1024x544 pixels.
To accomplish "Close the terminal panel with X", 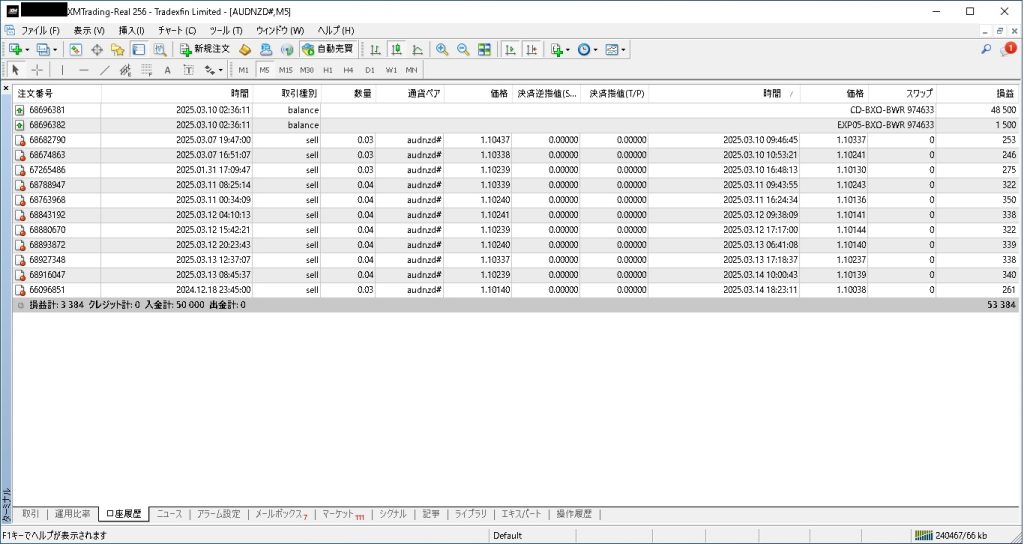I will [6, 88].
